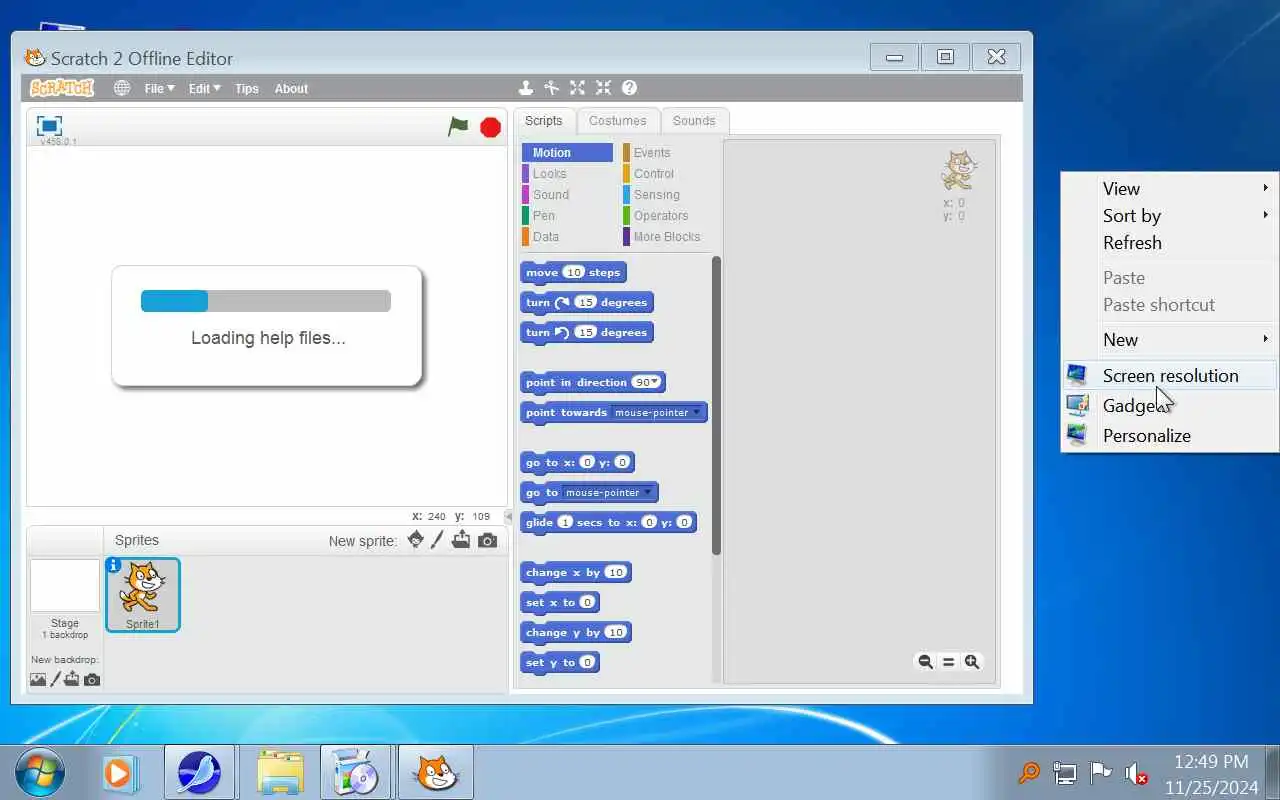Image resolution: width=1280 pixels, height=800 pixels.
Task: Click degrees value in turn clockwise block
Action: tap(586, 302)
